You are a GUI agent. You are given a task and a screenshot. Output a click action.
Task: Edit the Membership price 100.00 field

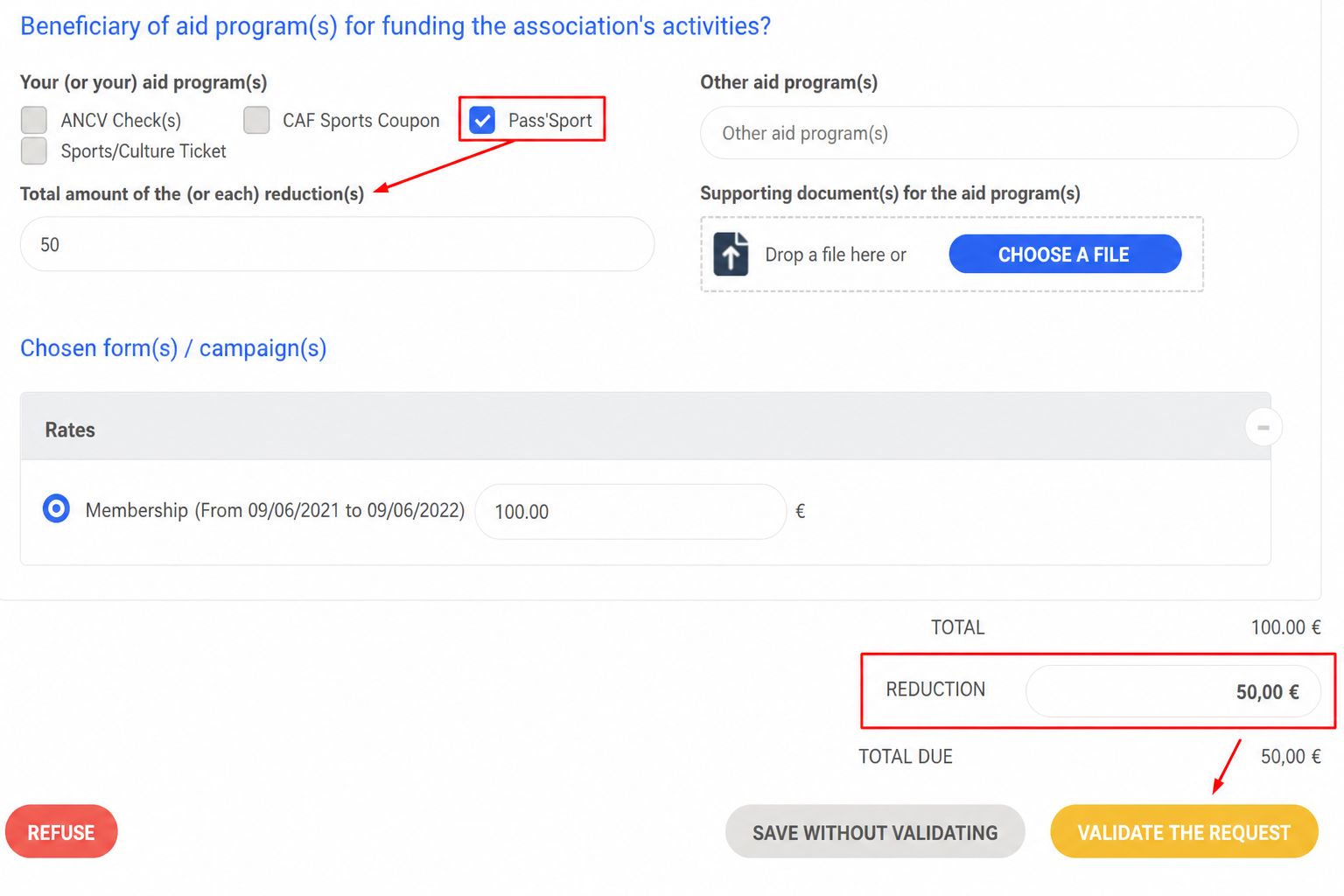tap(630, 511)
